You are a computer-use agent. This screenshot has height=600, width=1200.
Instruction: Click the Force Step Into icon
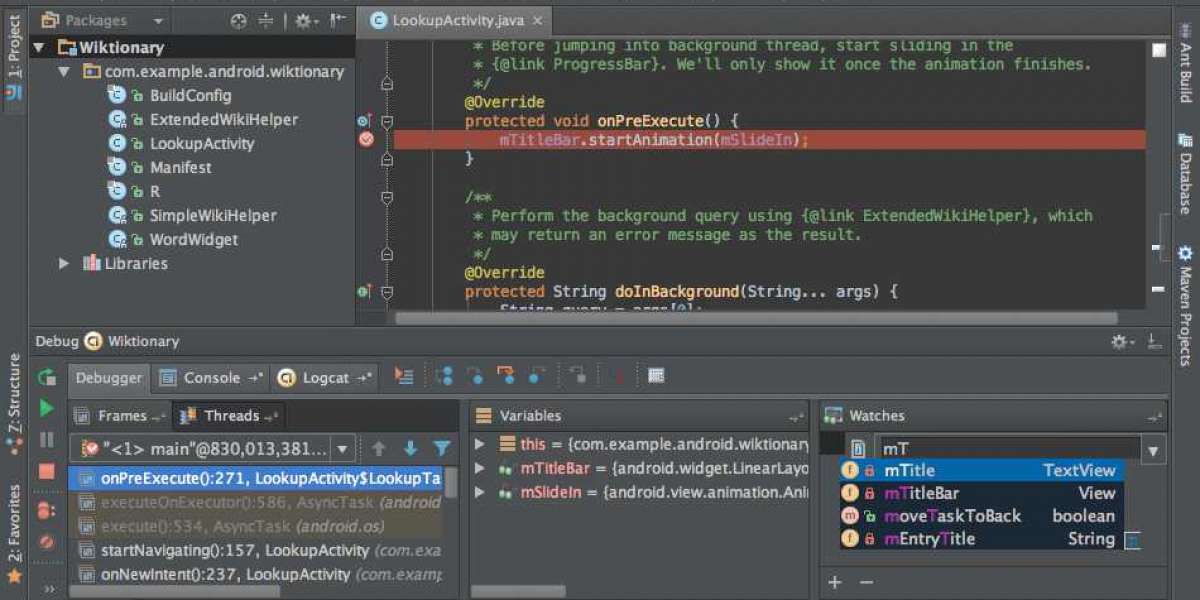[x=506, y=377]
